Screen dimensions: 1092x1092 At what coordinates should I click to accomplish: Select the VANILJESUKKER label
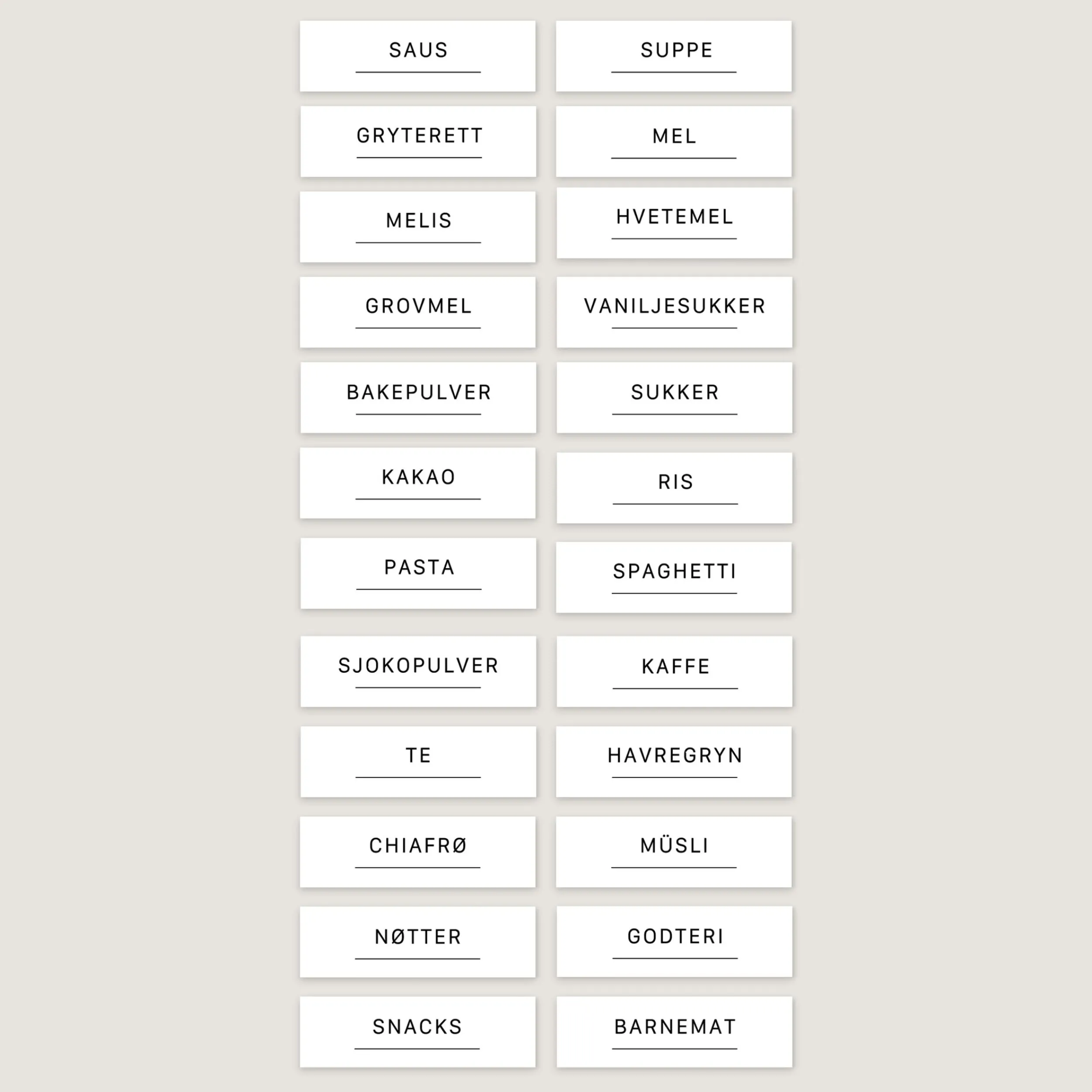674,312
